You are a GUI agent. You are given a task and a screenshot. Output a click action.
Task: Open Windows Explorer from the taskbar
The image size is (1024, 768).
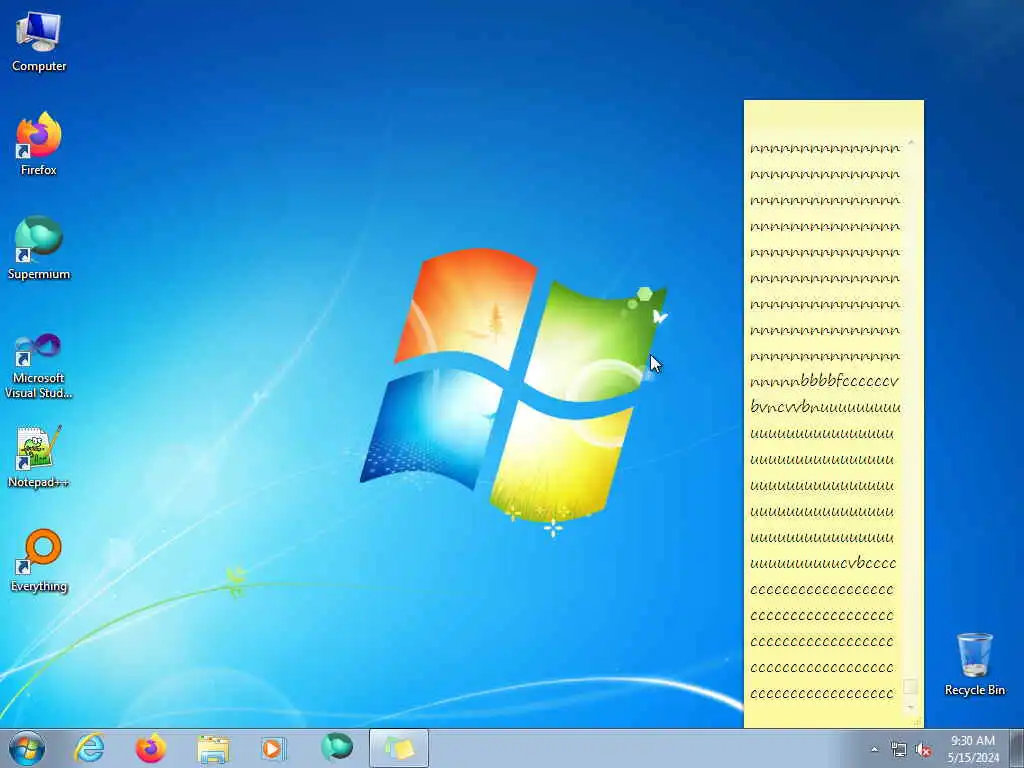pyautogui.click(x=213, y=748)
